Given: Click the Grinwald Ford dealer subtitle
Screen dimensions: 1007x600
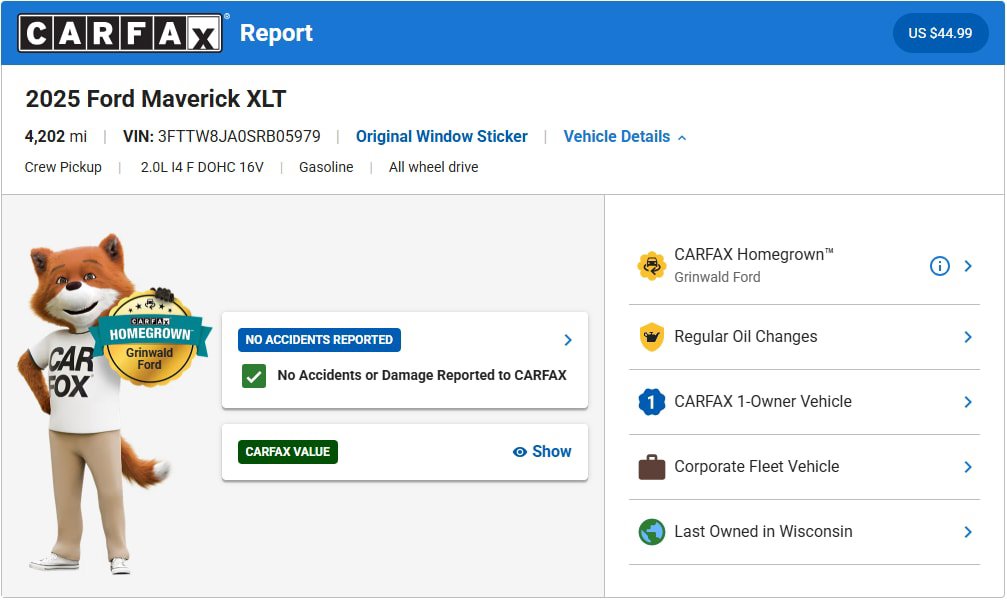Looking at the screenshot, I should [x=717, y=277].
